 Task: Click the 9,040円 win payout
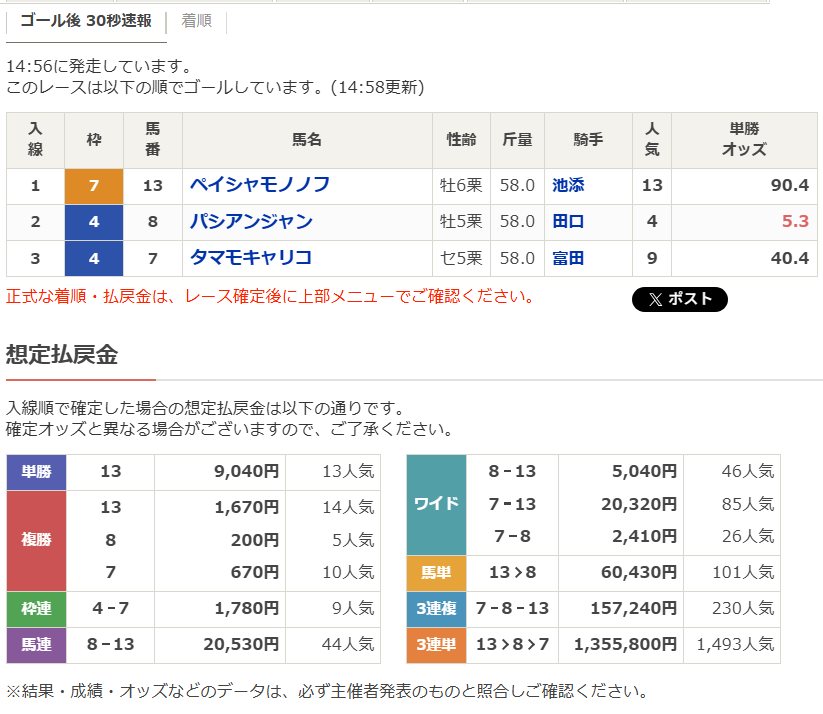[246, 471]
